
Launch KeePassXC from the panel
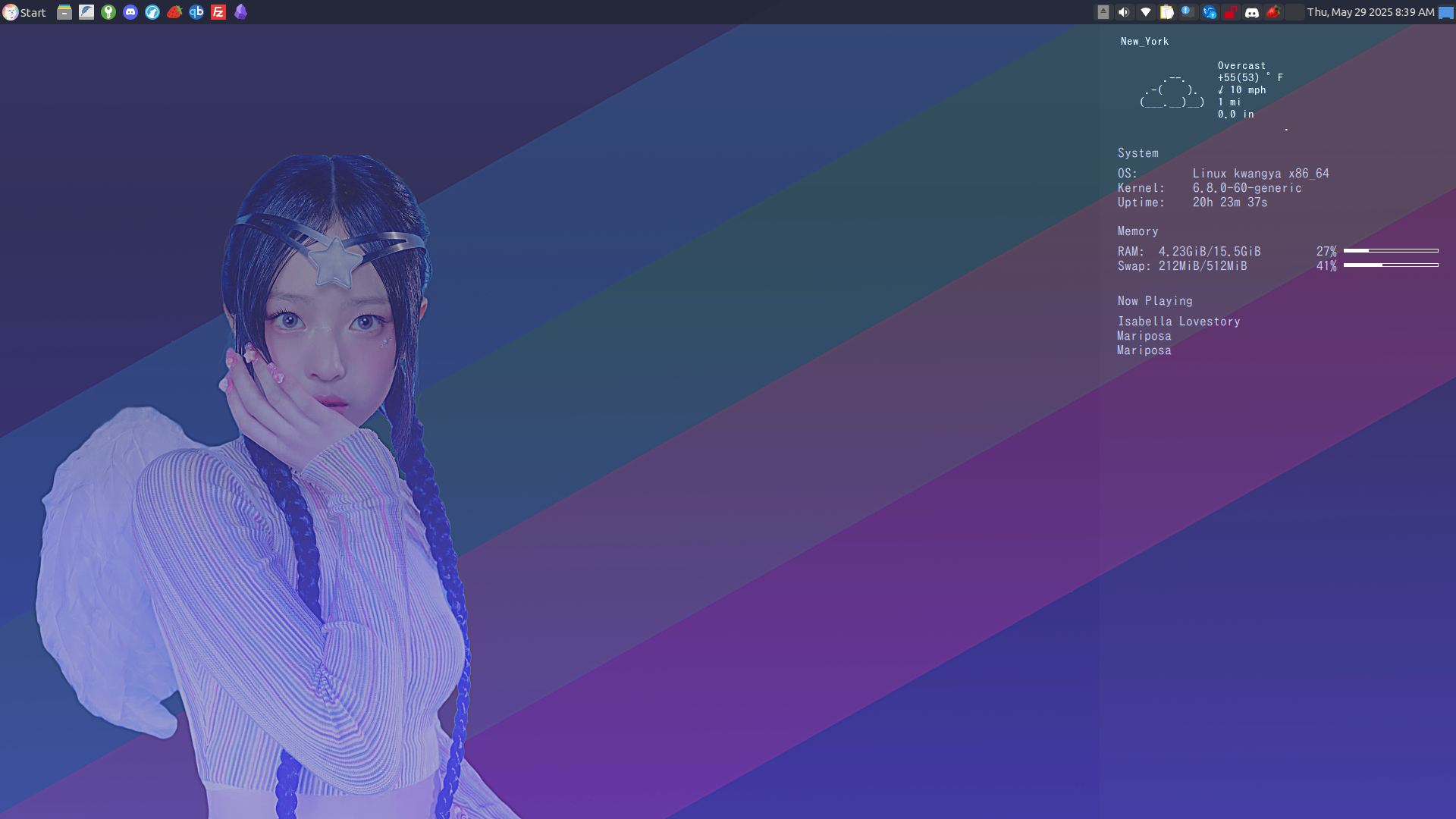(x=108, y=12)
